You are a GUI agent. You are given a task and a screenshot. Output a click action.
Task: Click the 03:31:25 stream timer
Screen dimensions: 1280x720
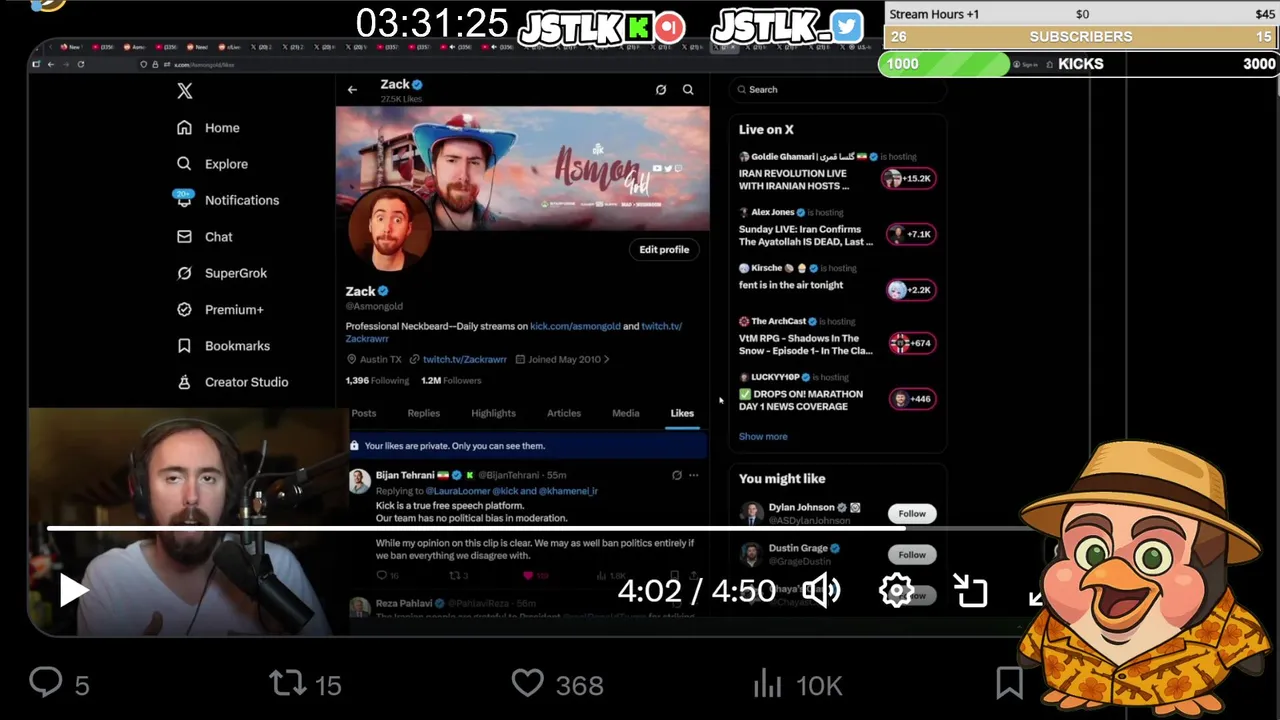[432, 23]
